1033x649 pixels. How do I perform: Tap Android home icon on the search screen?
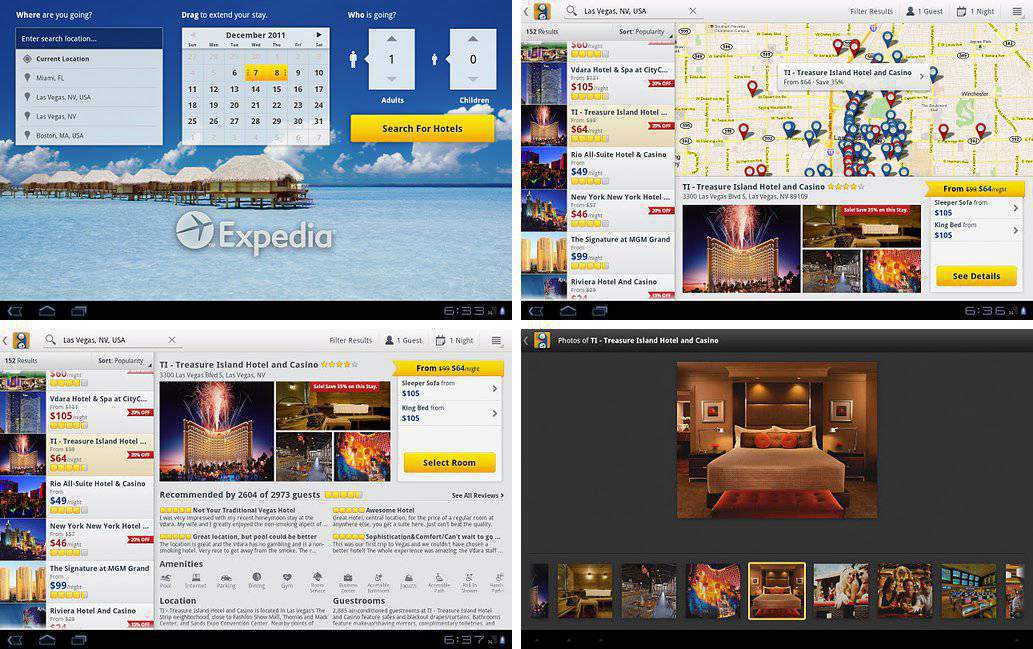47,310
